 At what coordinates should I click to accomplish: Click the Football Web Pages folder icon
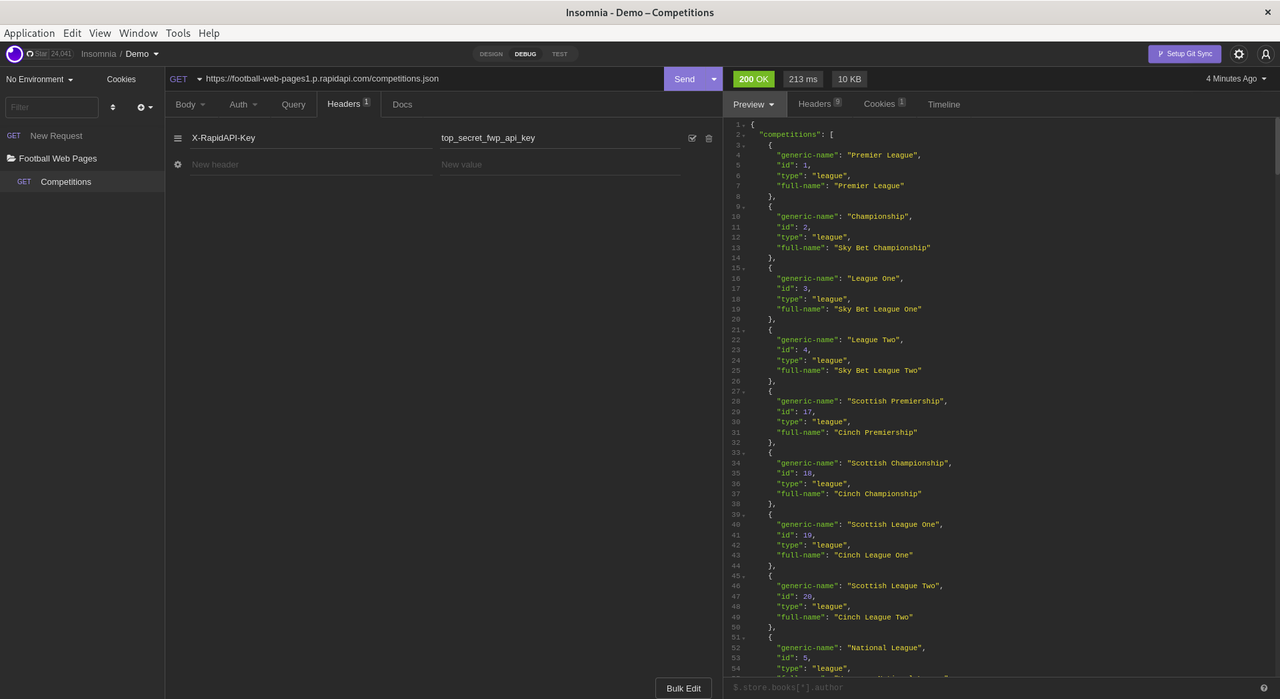(x=11, y=158)
